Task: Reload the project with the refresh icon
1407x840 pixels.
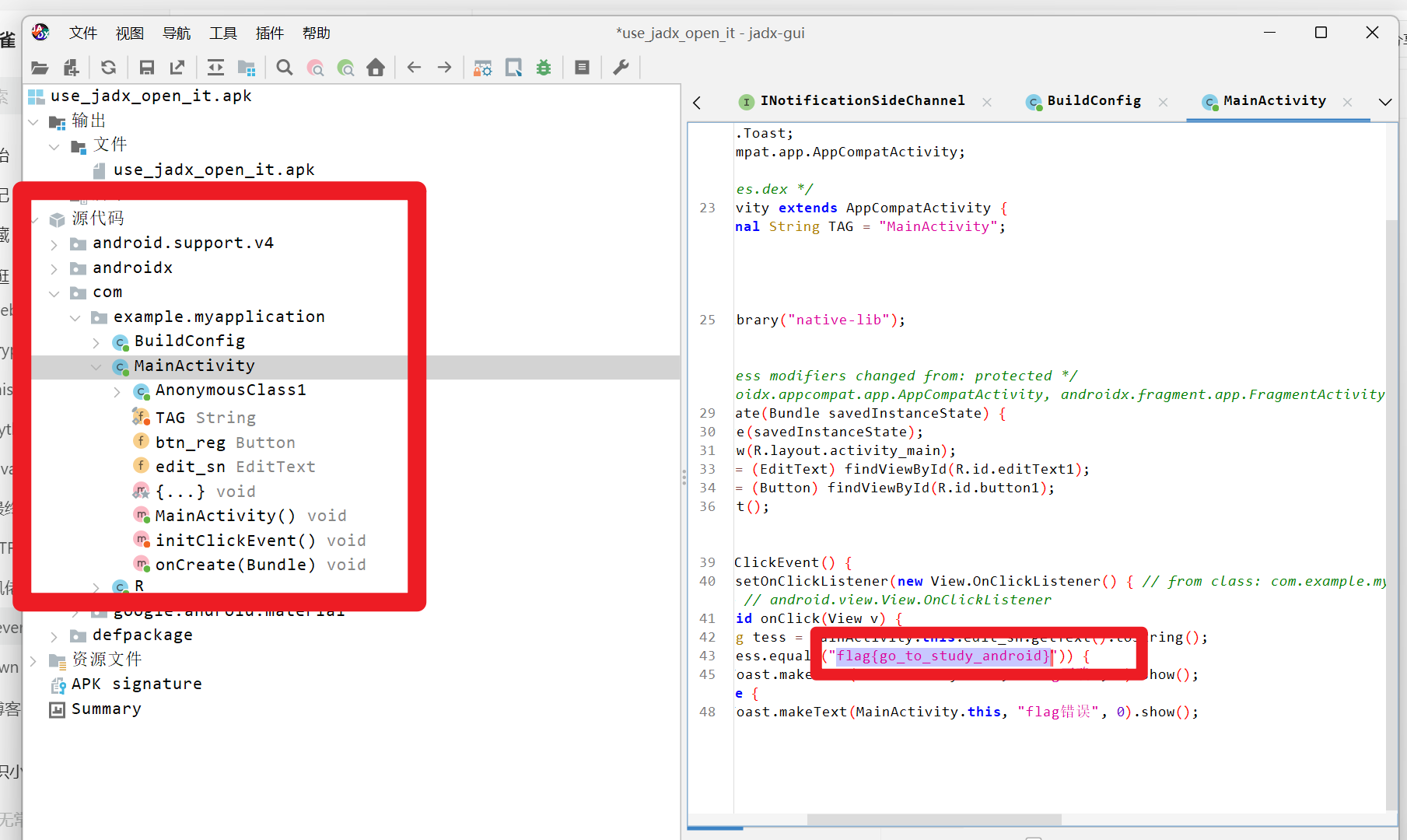Action: click(109, 68)
